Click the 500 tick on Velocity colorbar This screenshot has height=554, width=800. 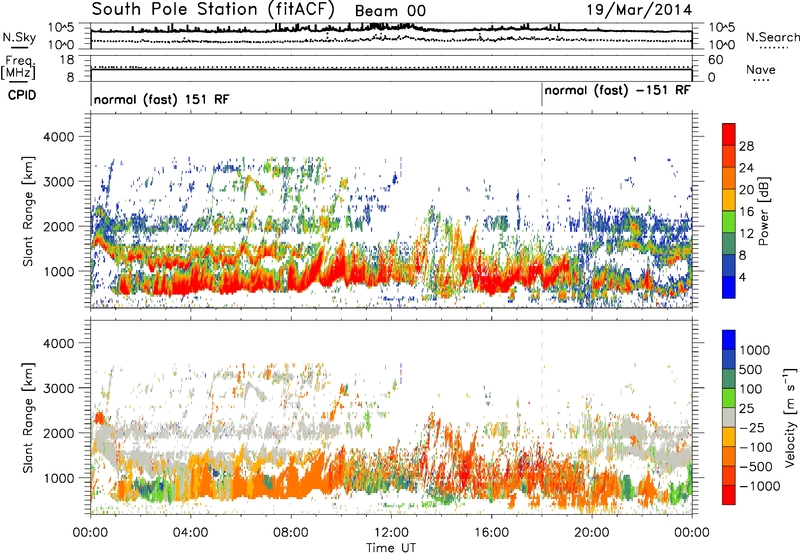tap(753, 369)
